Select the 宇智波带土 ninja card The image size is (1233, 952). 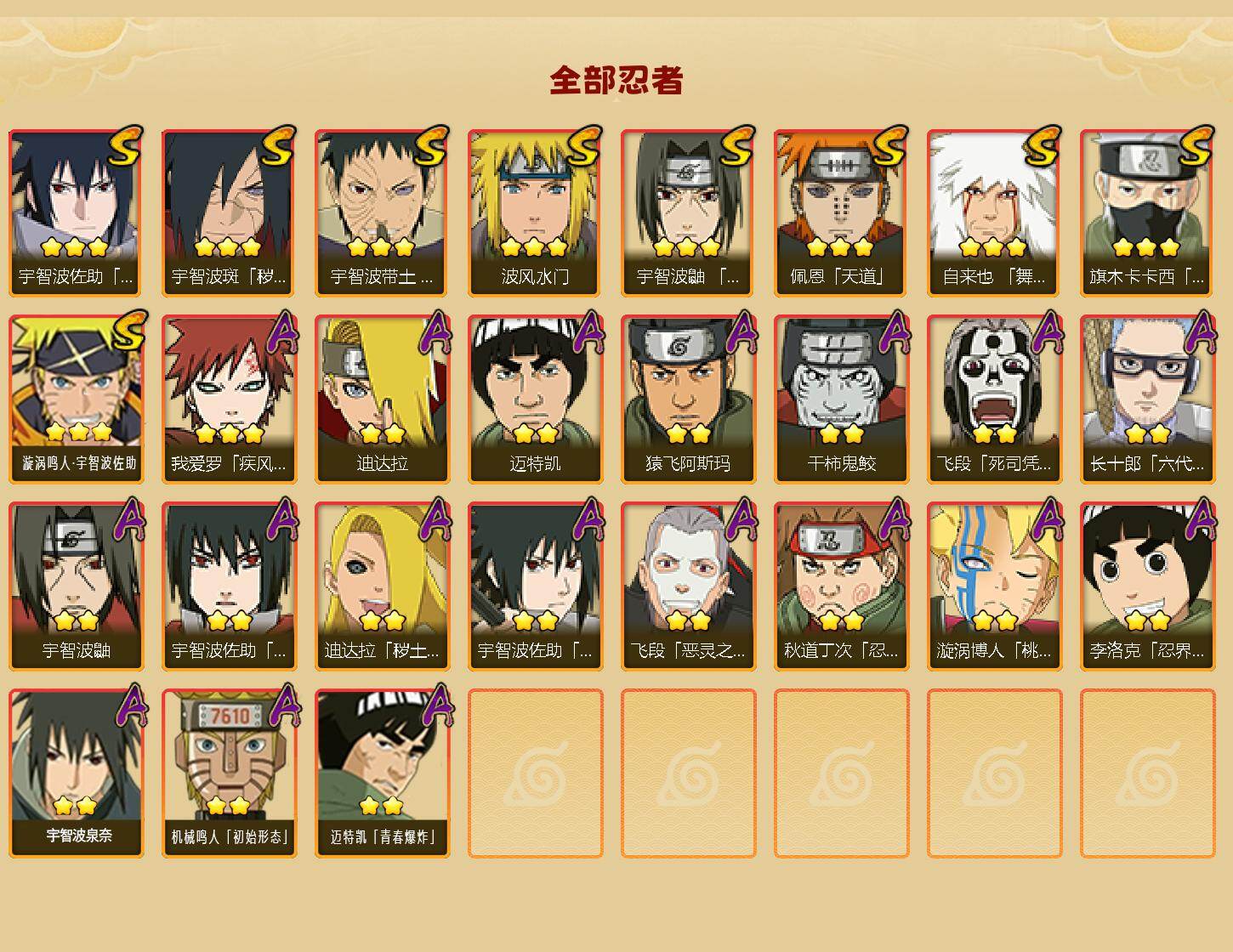click(x=382, y=212)
